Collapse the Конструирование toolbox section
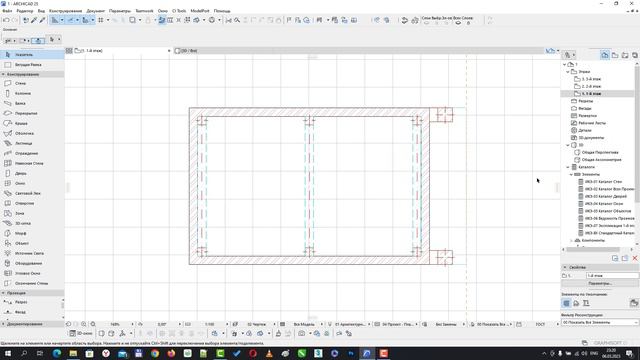This screenshot has height=360, width=640. (x=4, y=74)
